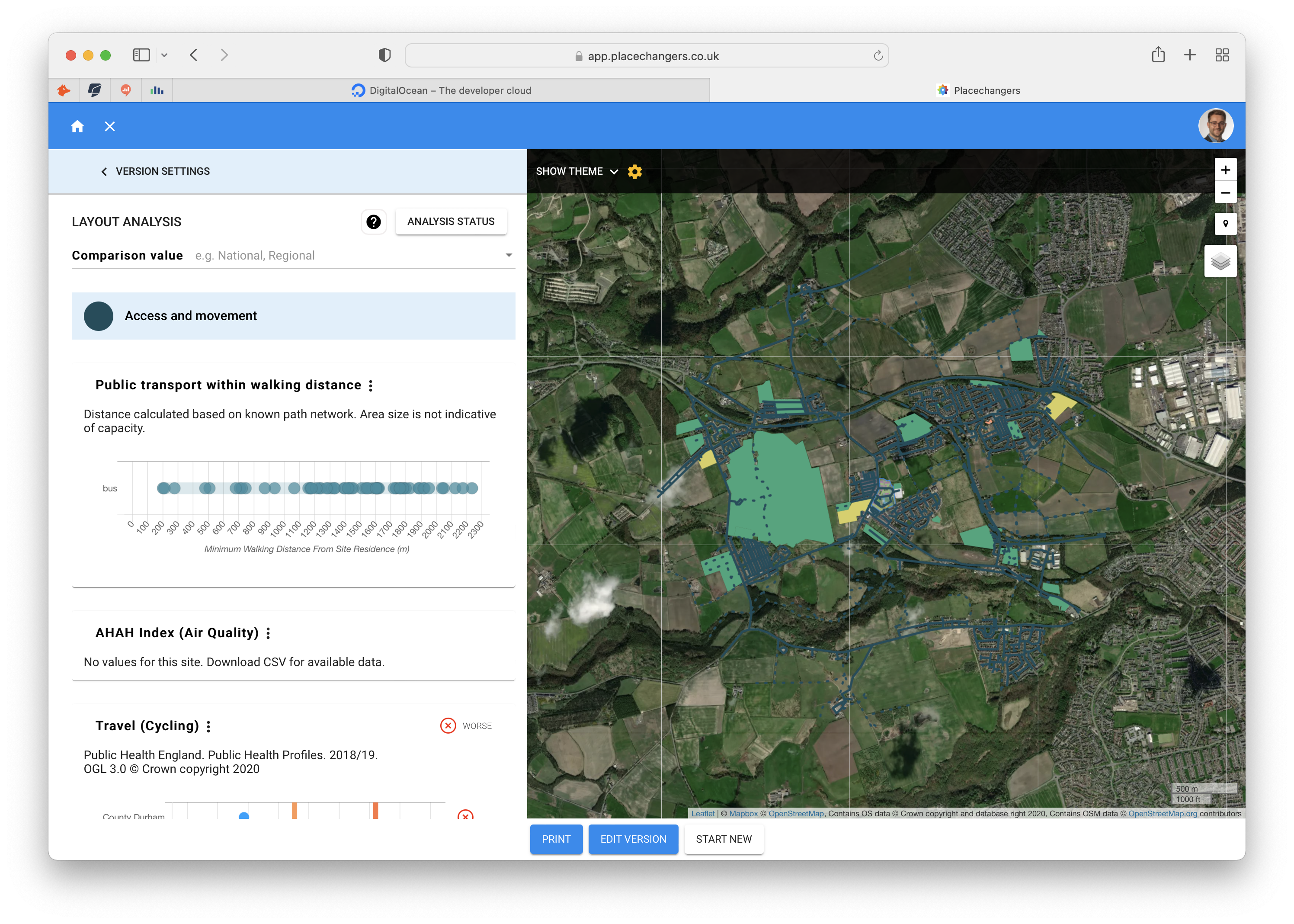The height and width of the screenshot is (924, 1294).
Task: Click the red status icon in County Durham row
Action: (x=465, y=815)
